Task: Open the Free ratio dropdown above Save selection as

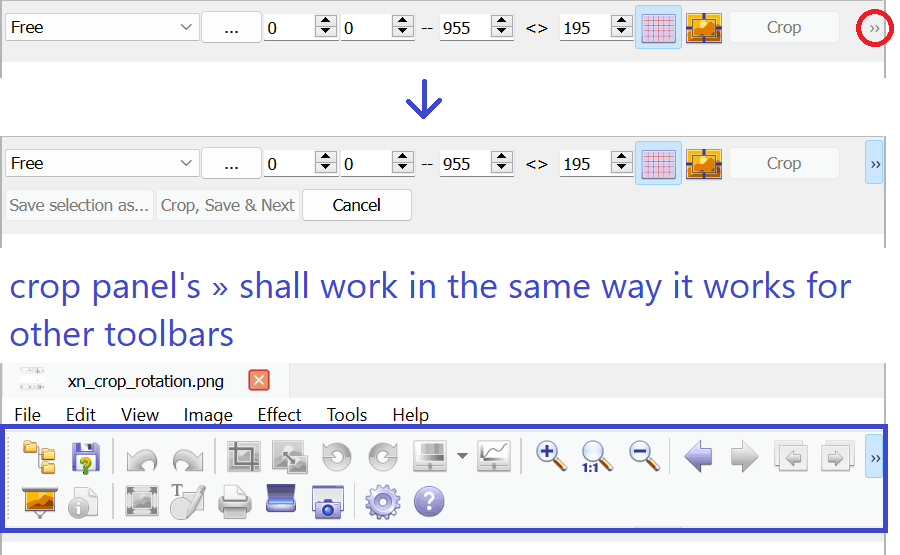Action: (102, 163)
